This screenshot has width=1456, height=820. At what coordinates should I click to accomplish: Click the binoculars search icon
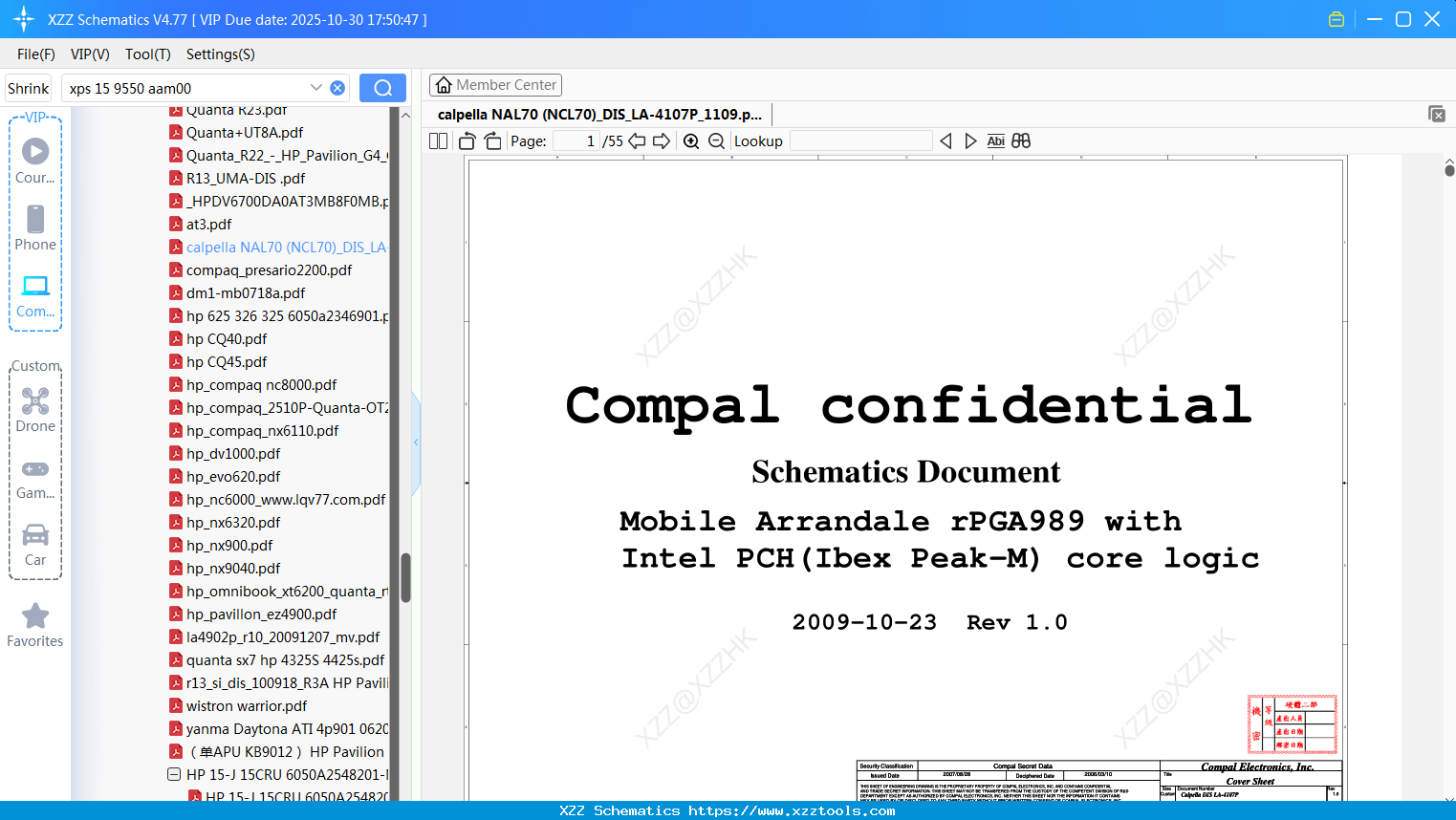click(1021, 141)
